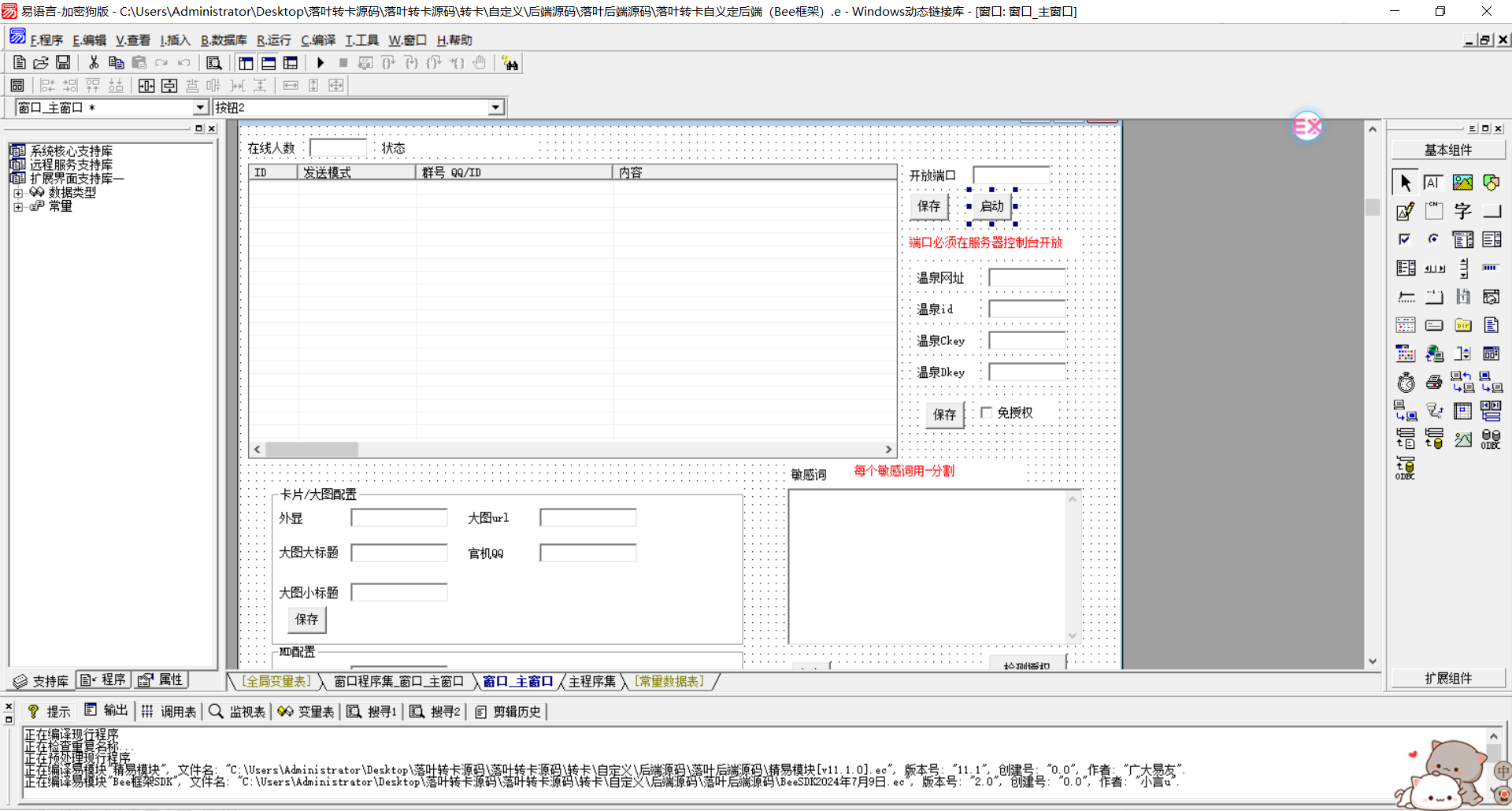Select the picture box component icon

[x=1462, y=183]
